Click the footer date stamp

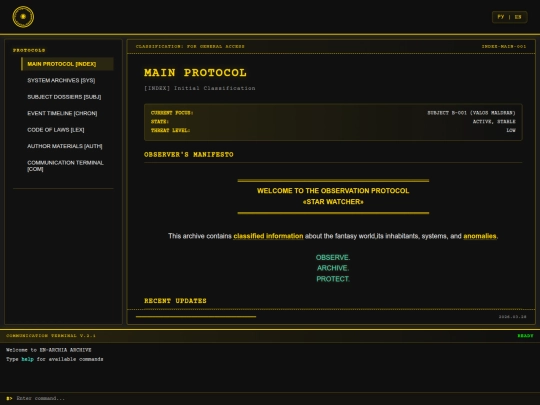(512, 317)
